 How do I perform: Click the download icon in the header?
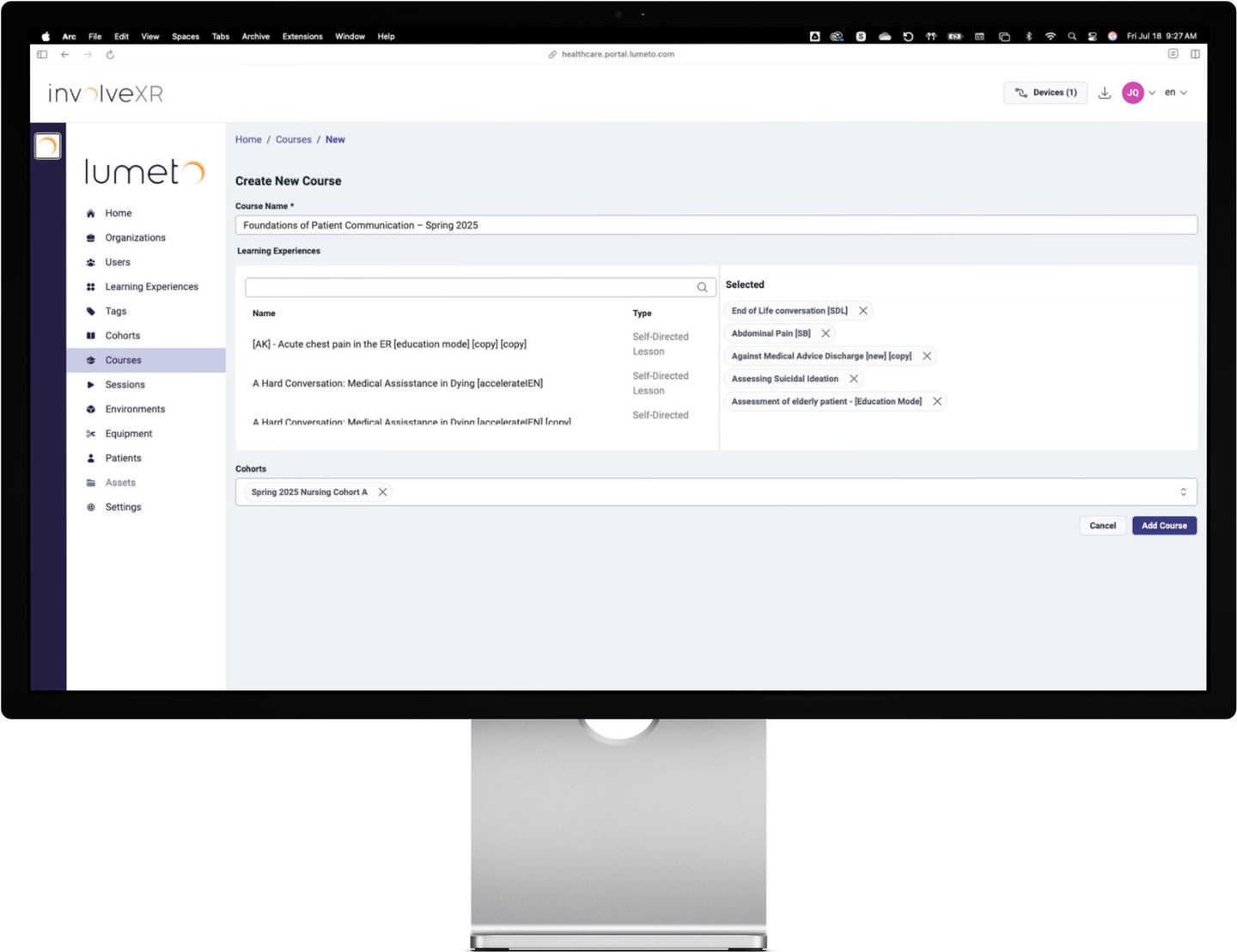pyautogui.click(x=1105, y=93)
